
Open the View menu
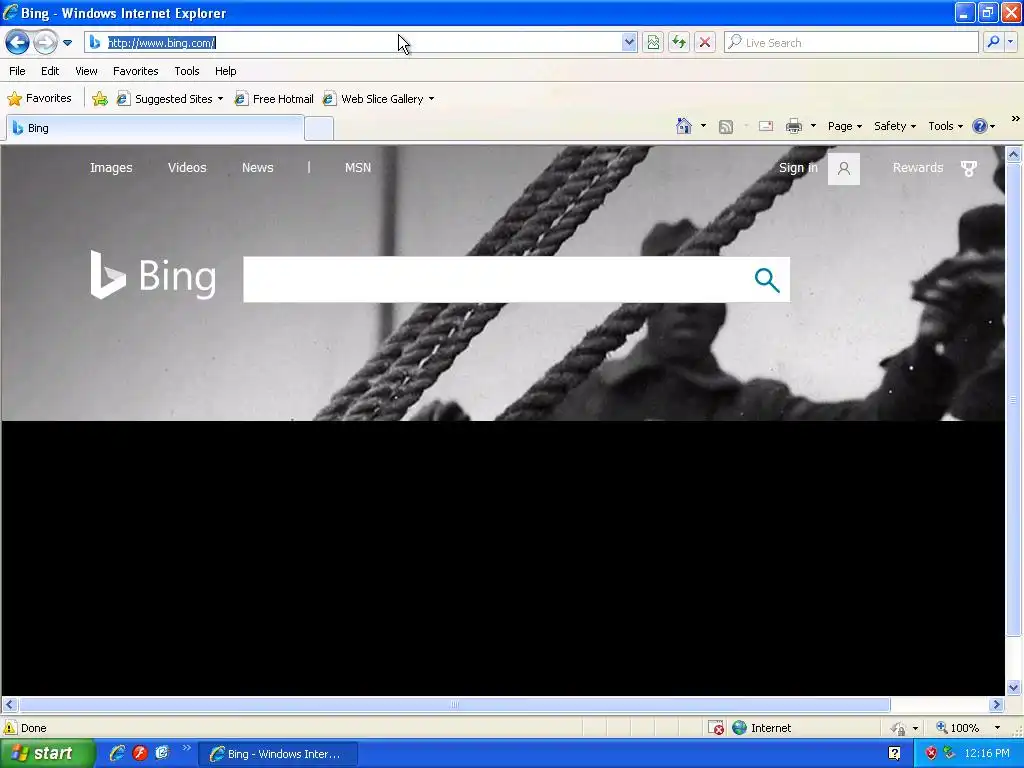tap(86, 71)
